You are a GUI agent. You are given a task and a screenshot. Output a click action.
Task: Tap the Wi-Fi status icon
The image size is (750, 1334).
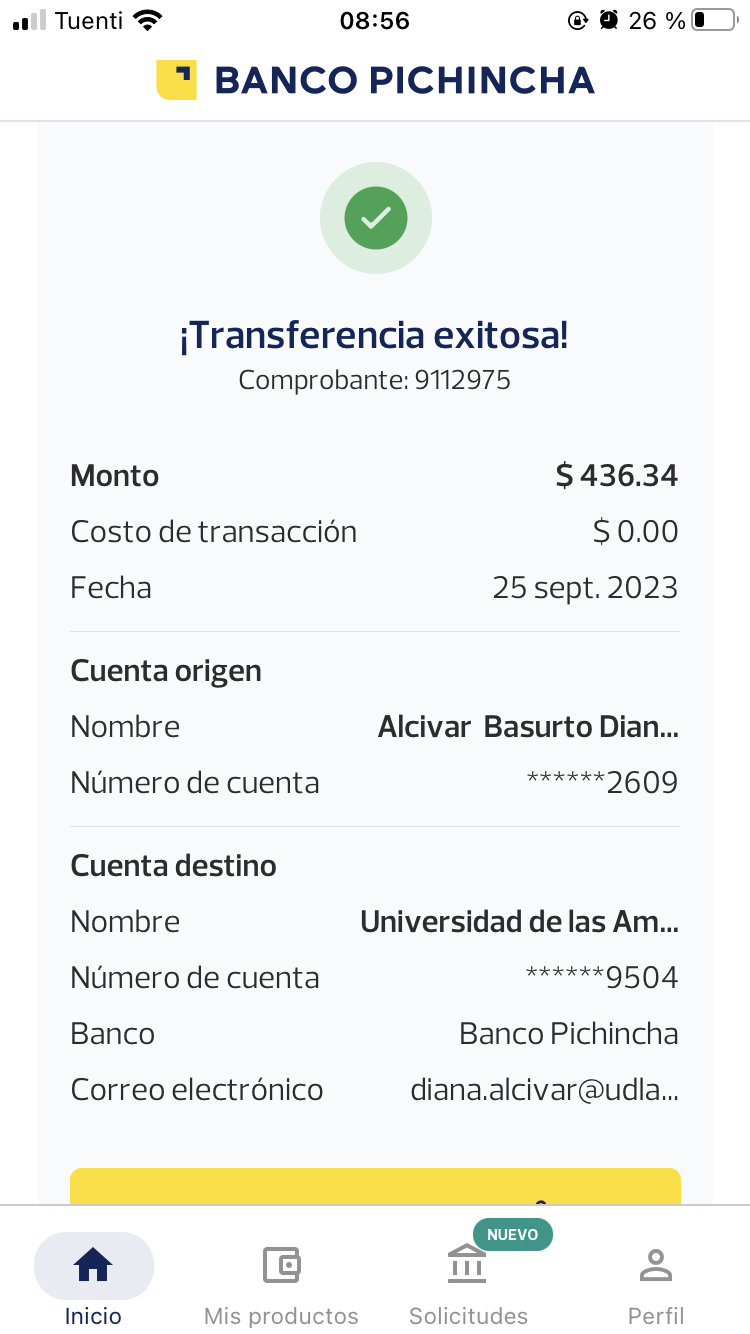(147, 20)
